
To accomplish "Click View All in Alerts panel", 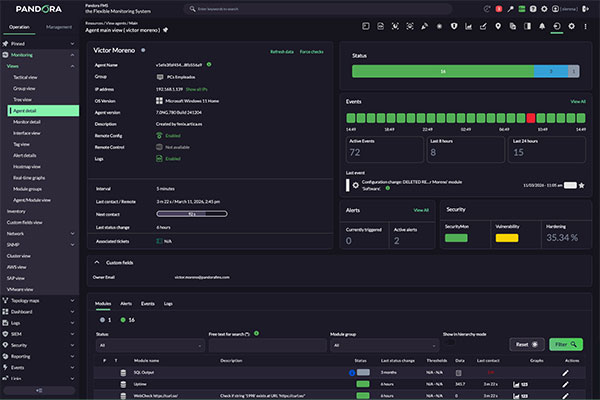I will (421, 210).
